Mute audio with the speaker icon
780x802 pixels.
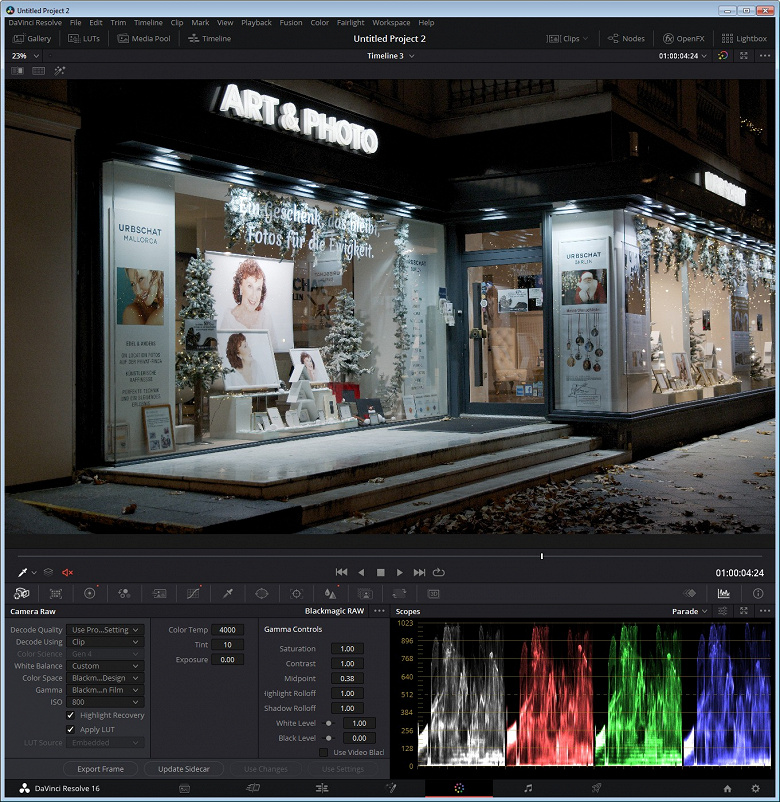[x=68, y=572]
